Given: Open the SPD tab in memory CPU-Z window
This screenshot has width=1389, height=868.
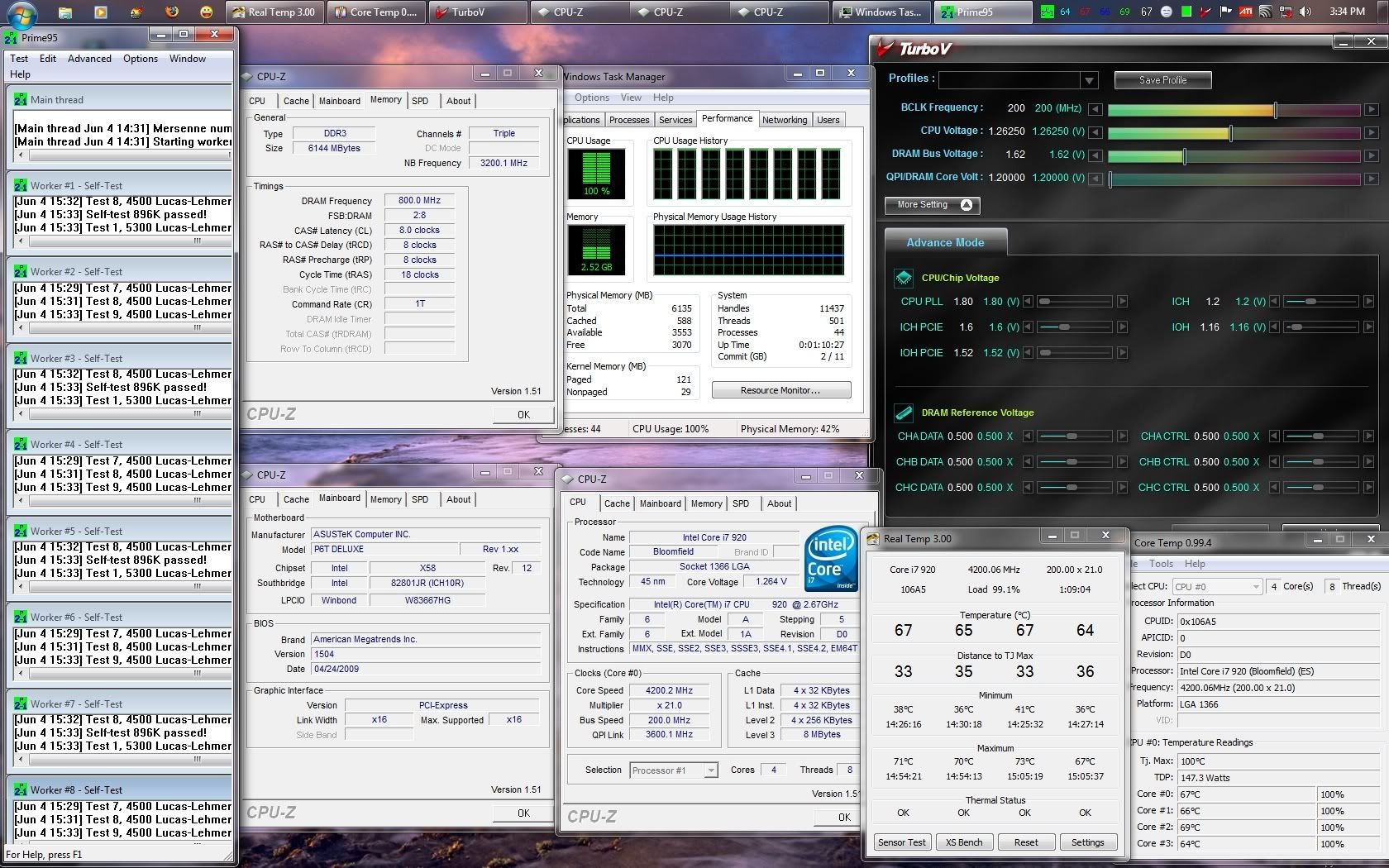Looking at the screenshot, I should tap(420, 101).
